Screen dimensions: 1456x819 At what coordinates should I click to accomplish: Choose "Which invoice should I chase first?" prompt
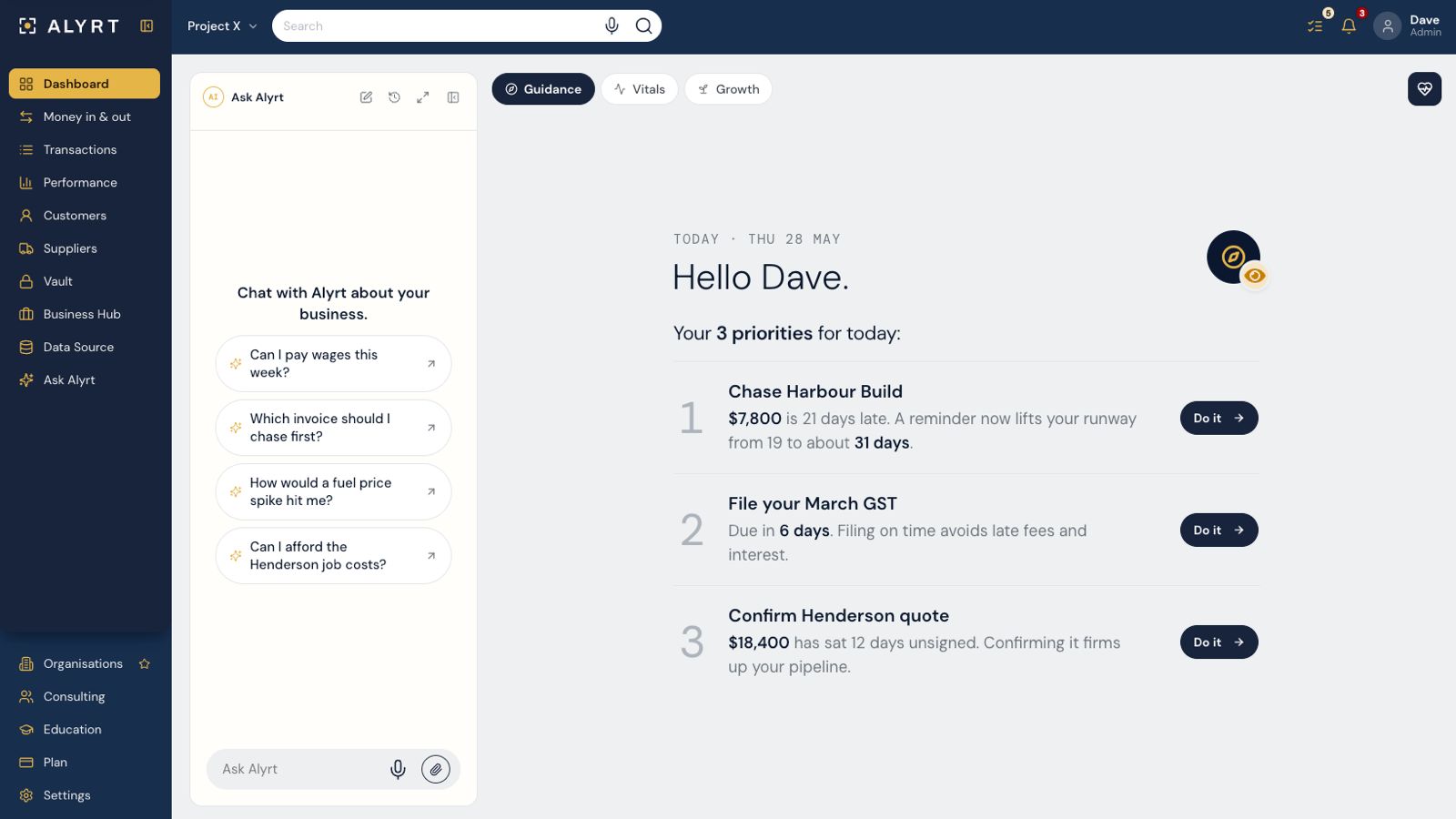(333, 428)
